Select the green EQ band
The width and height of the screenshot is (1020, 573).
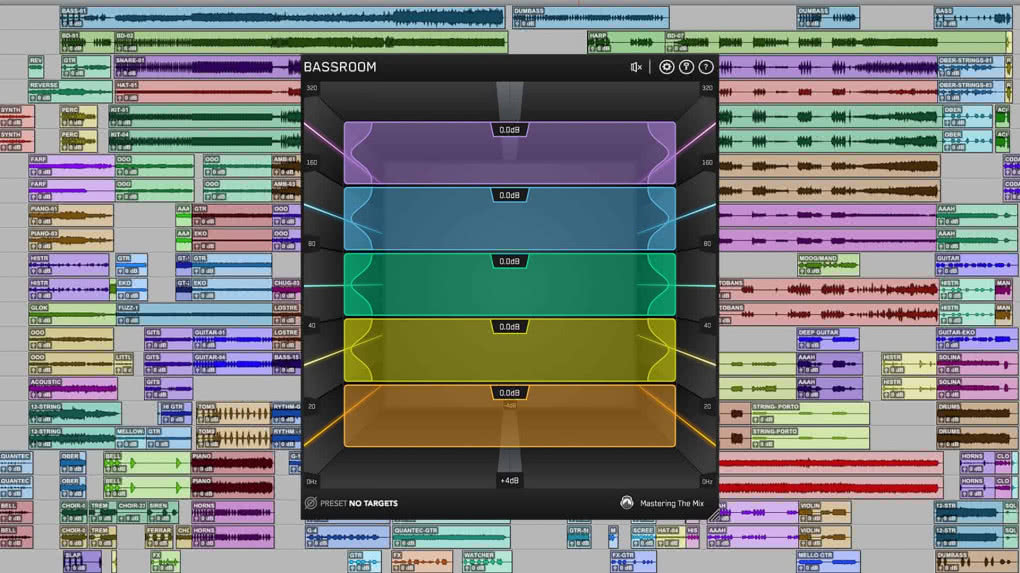click(509, 285)
